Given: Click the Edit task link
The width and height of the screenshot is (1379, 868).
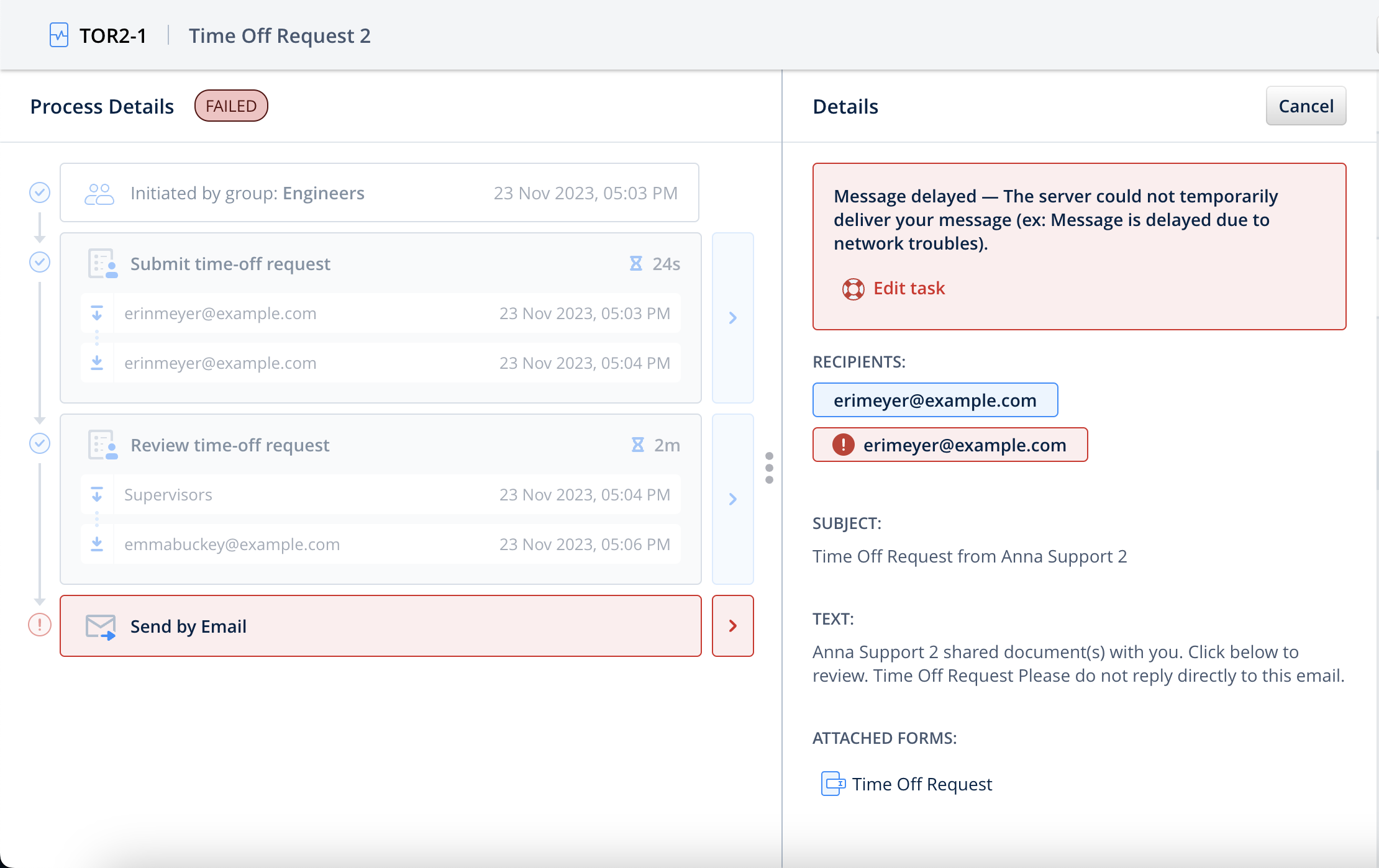Looking at the screenshot, I should coord(909,289).
